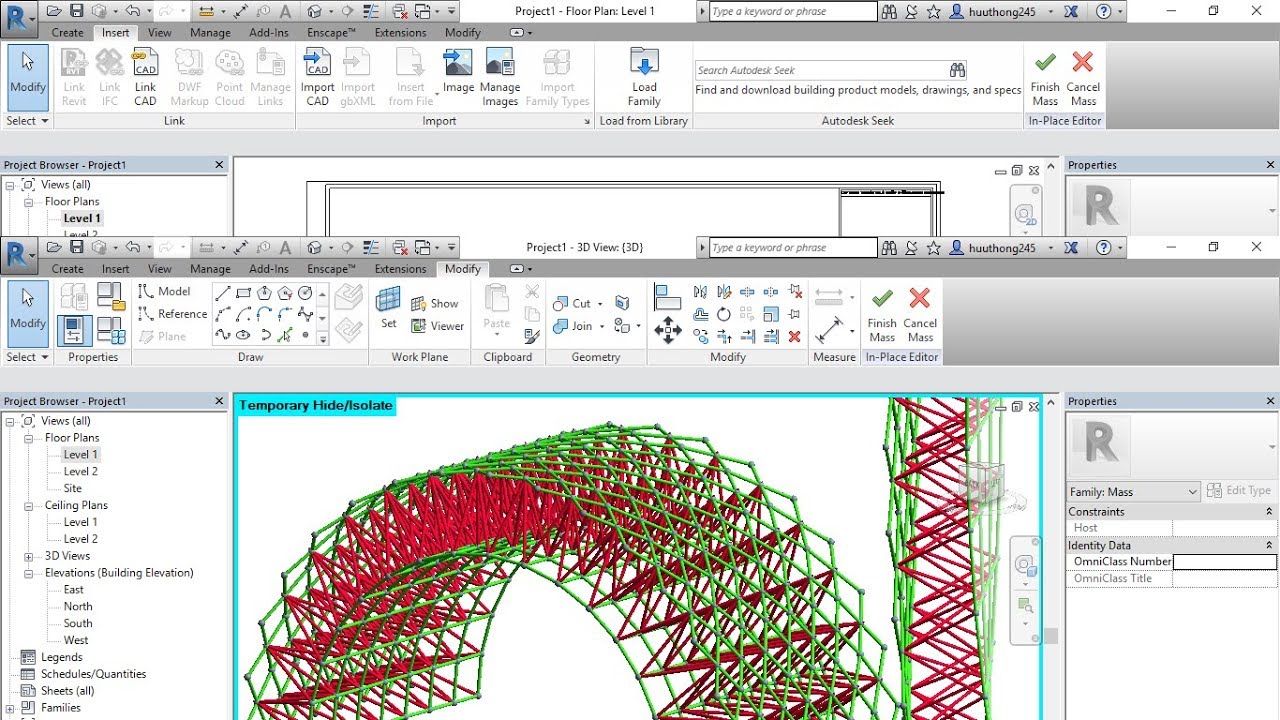Viewport: 1280px width, 720px height.
Task: Click Finish Mass in lower Modify ribbon
Action: [x=882, y=314]
